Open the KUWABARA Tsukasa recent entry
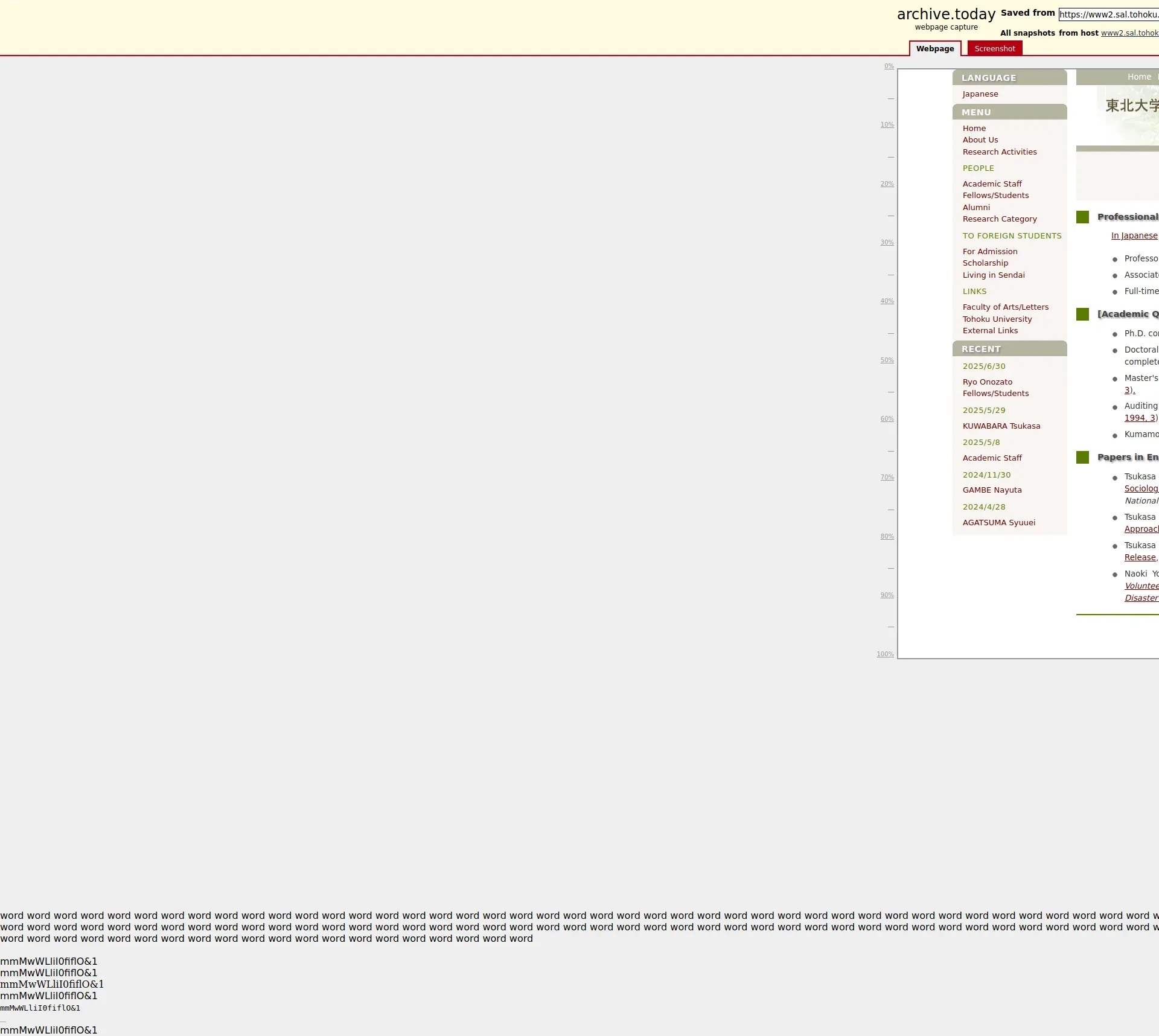The width and height of the screenshot is (1159, 1036). (1001, 426)
